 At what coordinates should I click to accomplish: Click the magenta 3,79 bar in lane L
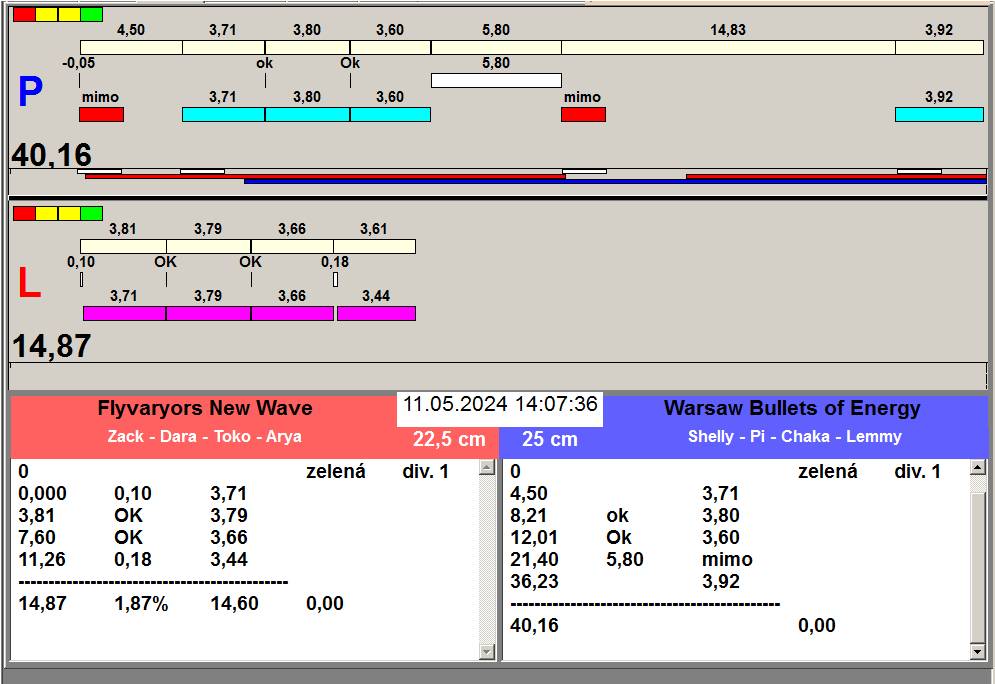tap(208, 313)
